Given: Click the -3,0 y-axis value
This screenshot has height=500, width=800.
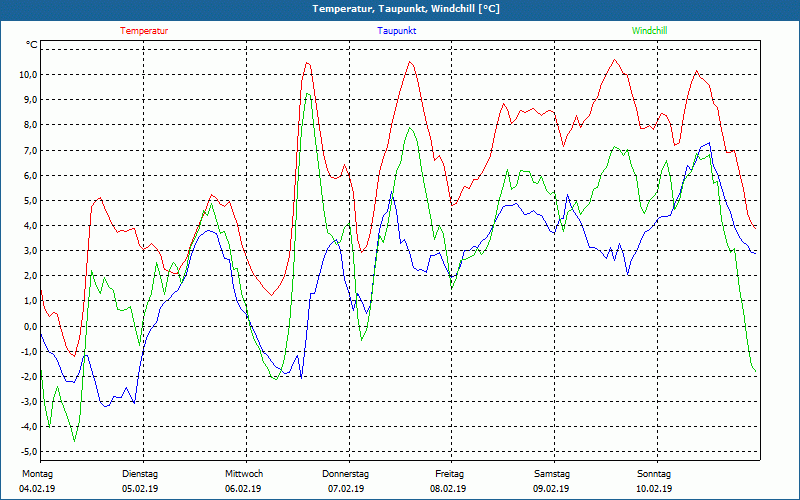Looking at the screenshot, I should click(29, 402).
